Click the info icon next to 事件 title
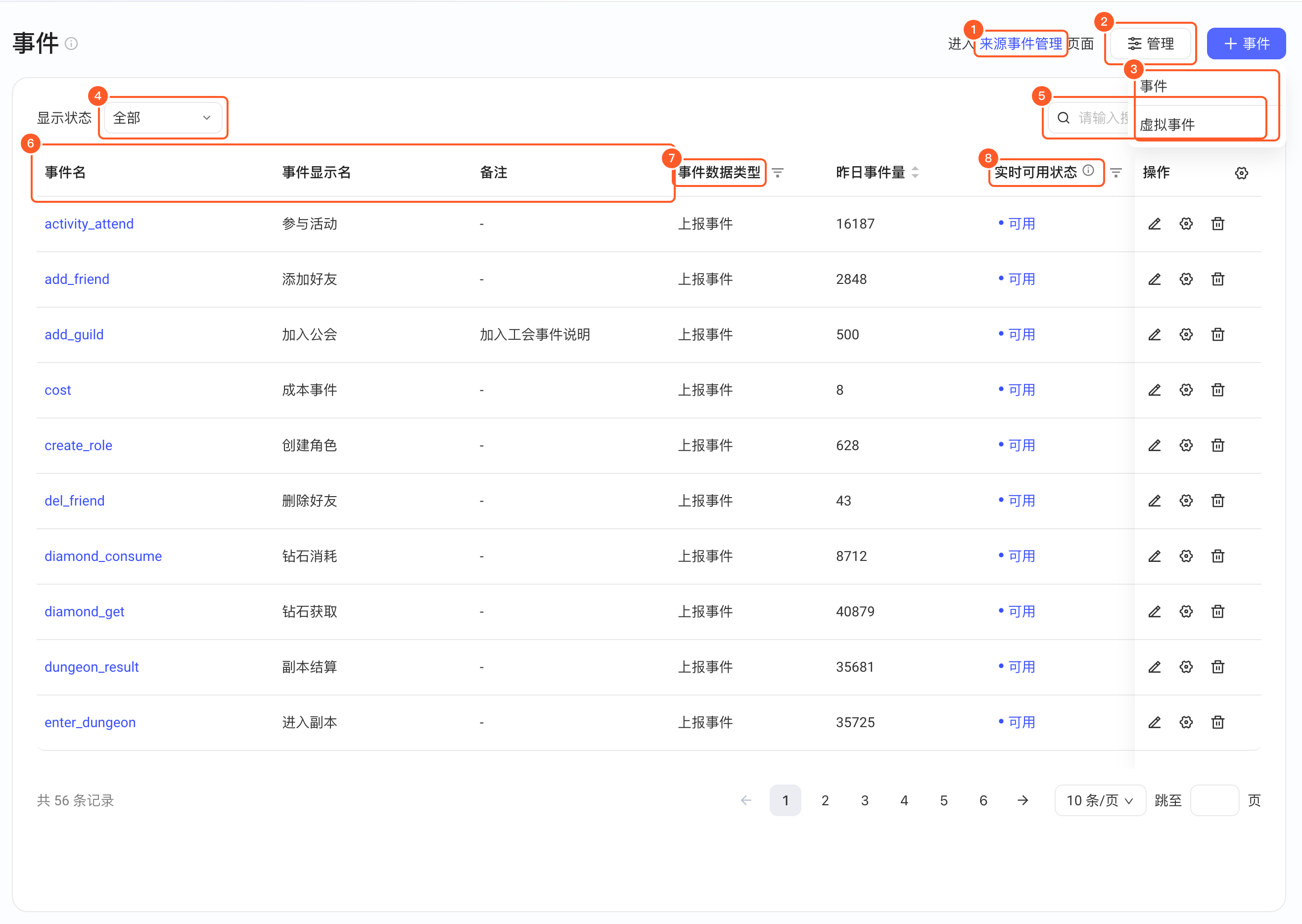This screenshot has height=924, width=1302. click(x=71, y=43)
